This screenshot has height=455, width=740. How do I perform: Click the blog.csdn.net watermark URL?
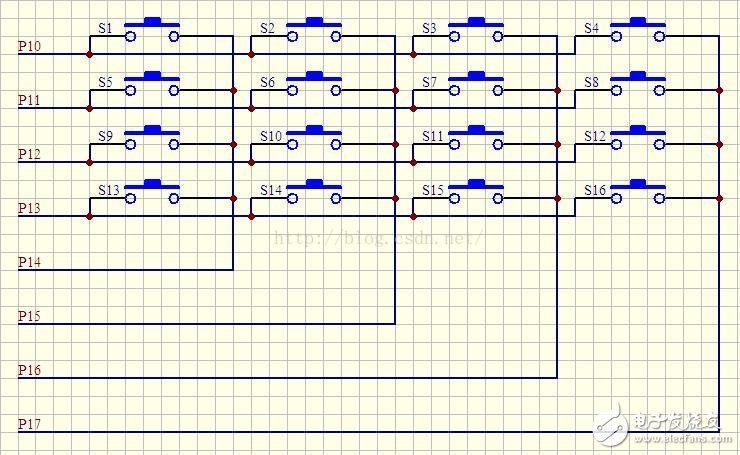[378, 238]
